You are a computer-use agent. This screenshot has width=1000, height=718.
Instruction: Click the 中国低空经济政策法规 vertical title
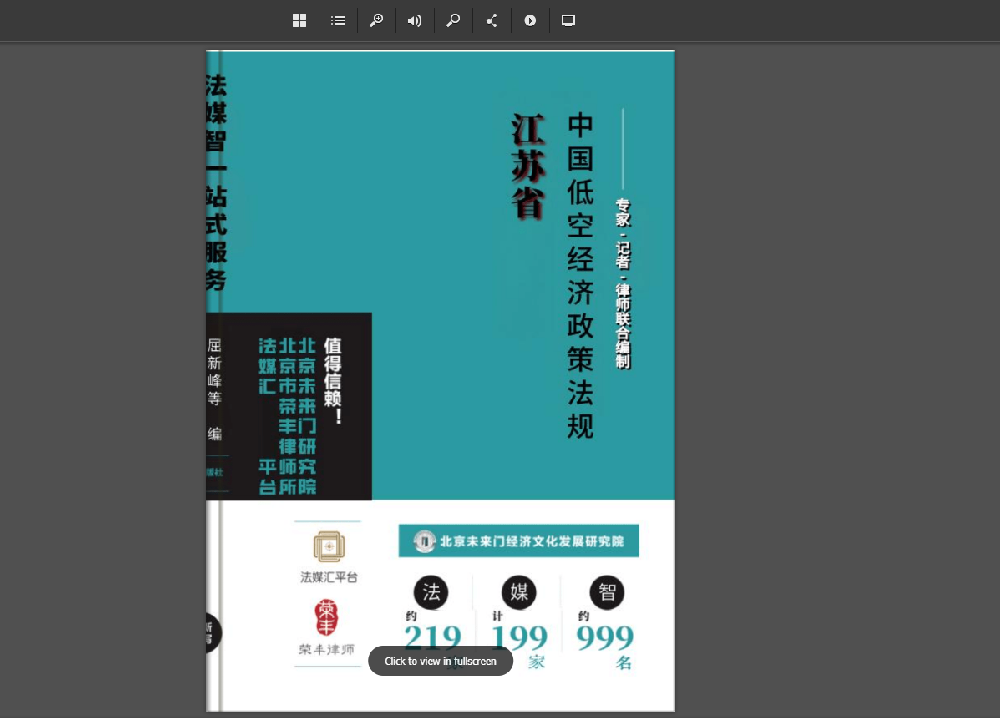[x=580, y=276]
